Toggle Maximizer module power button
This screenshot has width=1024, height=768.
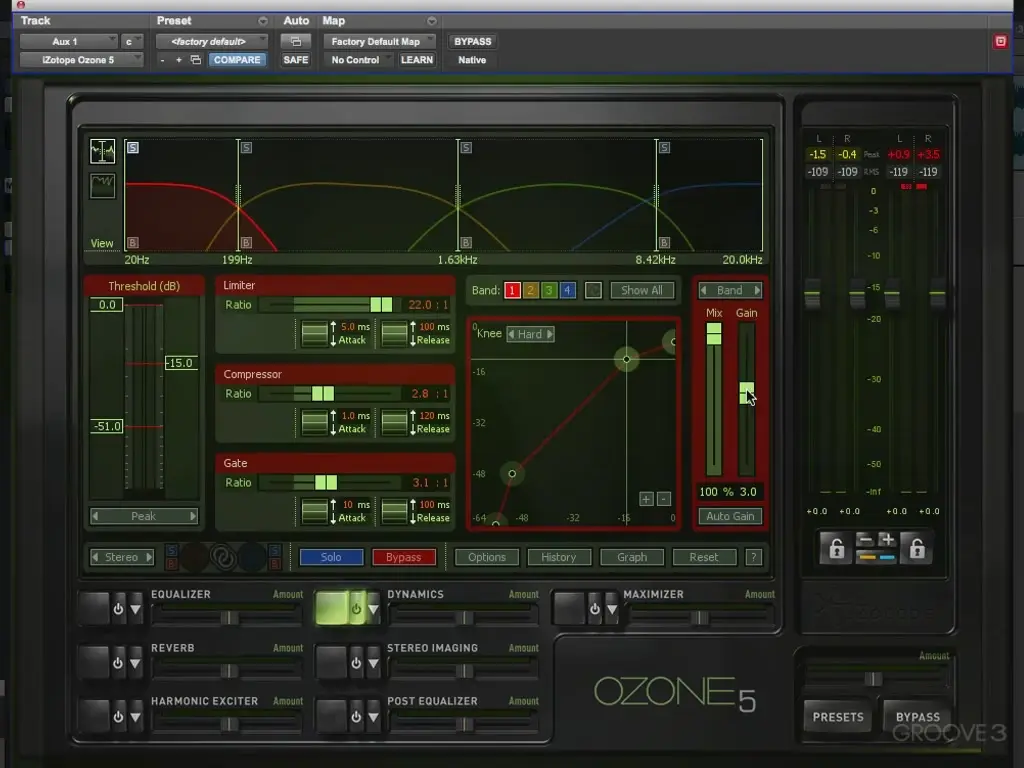[x=594, y=609]
